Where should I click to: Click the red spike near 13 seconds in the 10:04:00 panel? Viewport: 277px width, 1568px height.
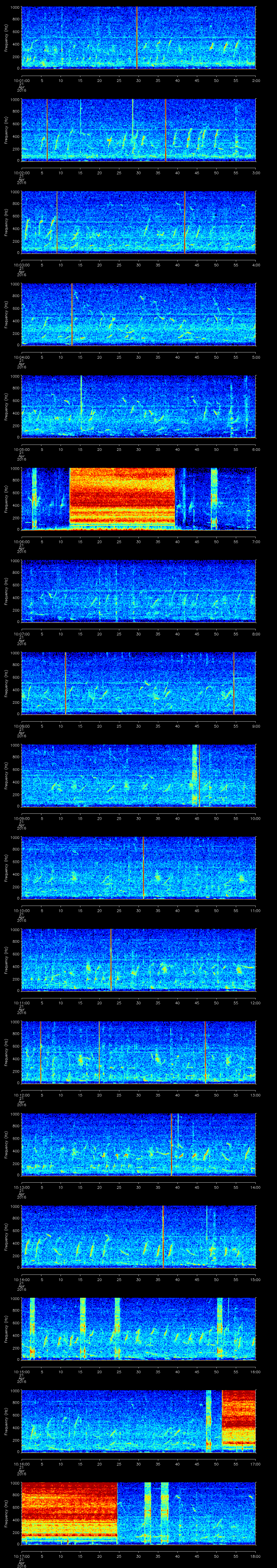pyautogui.click(x=72, y=314)
